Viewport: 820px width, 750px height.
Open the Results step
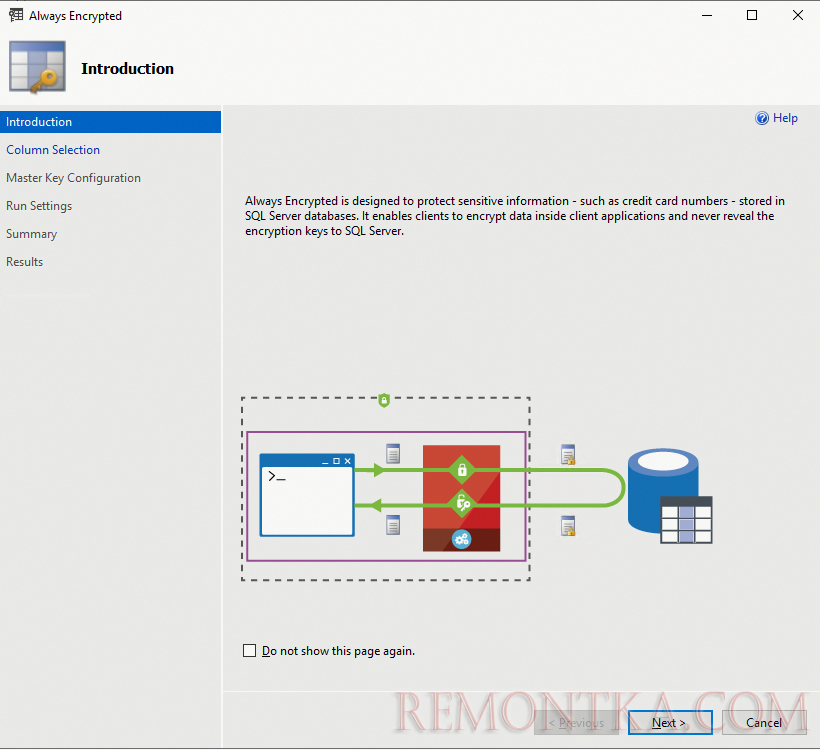tap(25, 262)
